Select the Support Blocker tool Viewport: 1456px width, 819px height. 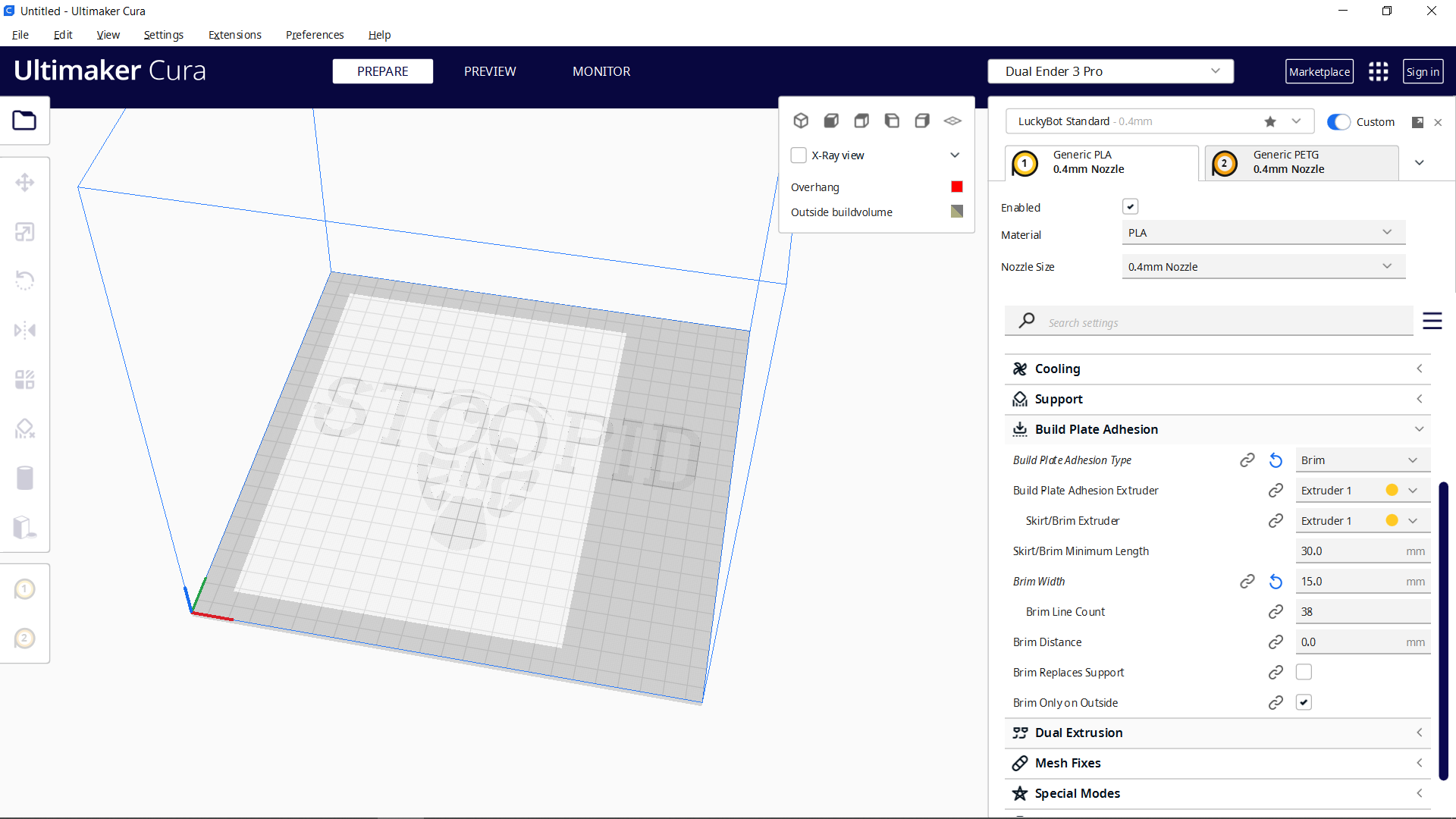coord(24,428)
